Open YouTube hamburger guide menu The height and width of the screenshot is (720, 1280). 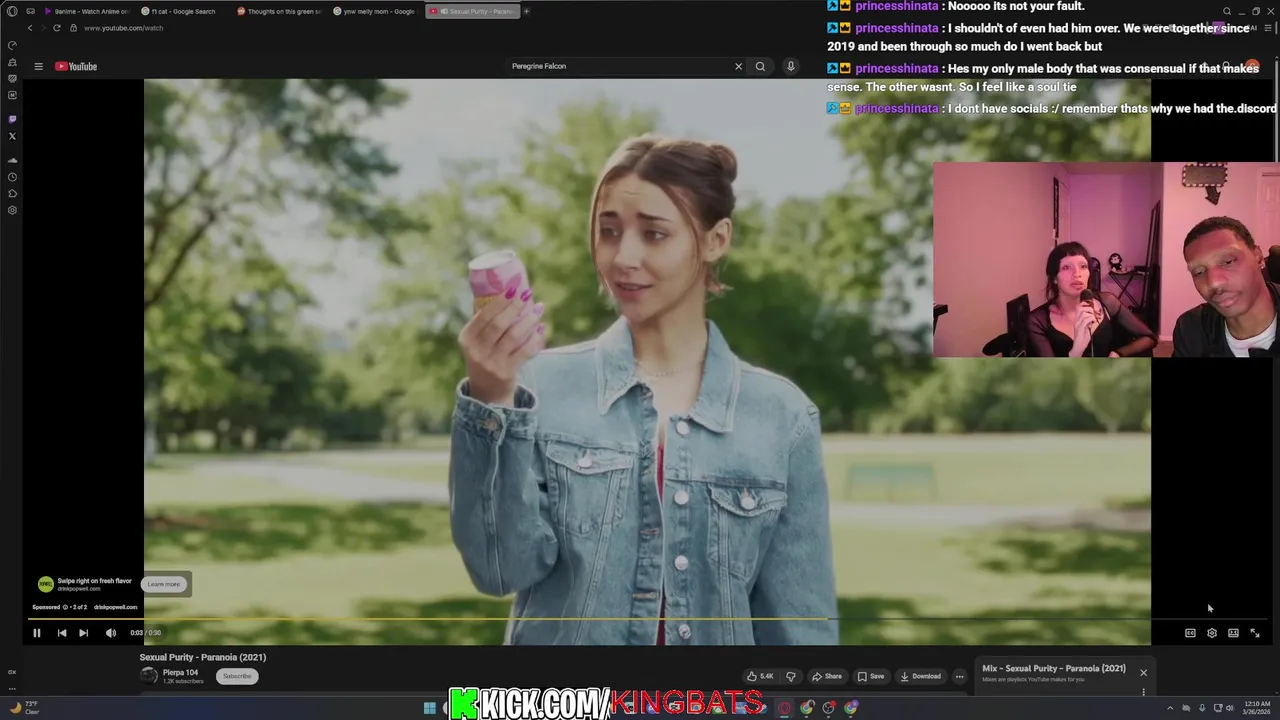pos(39,67)
